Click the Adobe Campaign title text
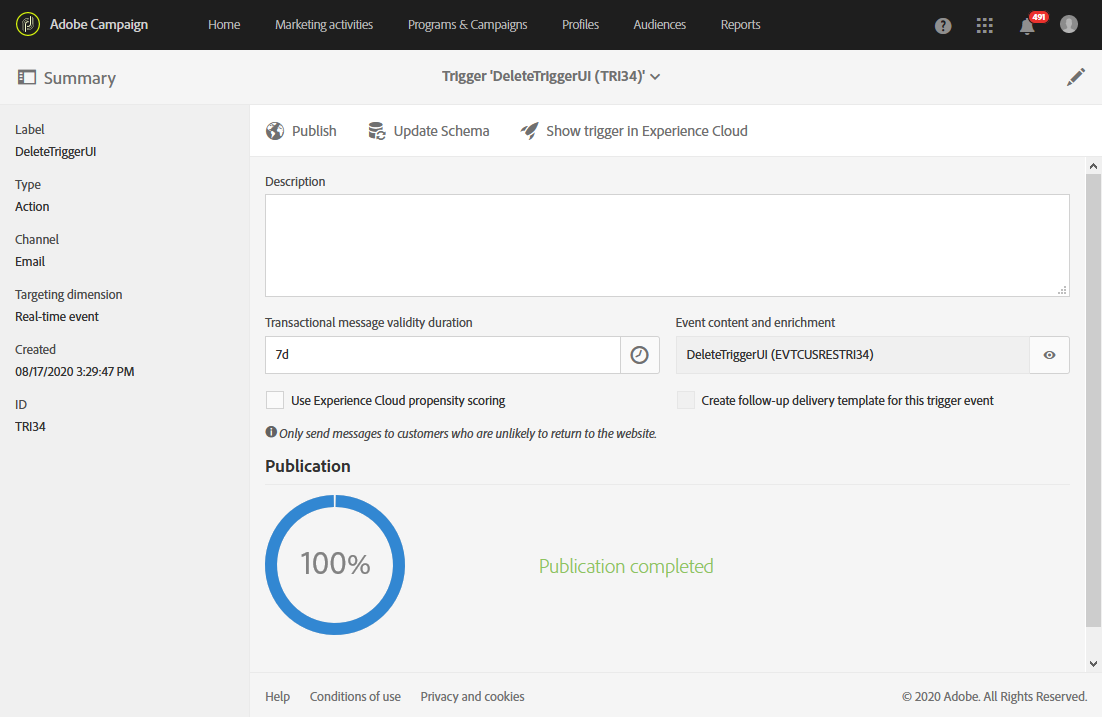This screenshot has height=717, width=1102. click(99, 25)
